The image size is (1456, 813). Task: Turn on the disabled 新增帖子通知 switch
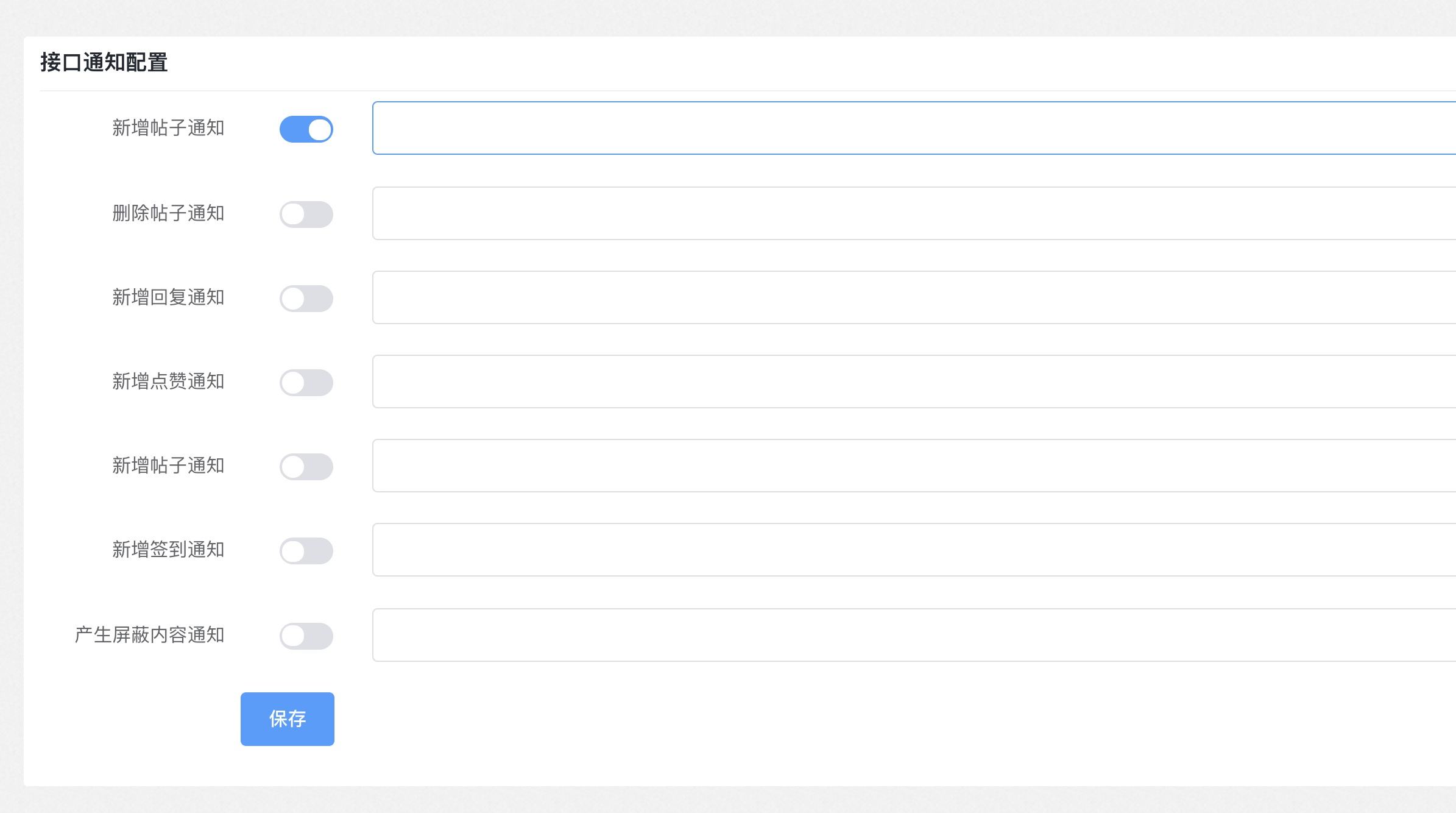pos(306,467)
